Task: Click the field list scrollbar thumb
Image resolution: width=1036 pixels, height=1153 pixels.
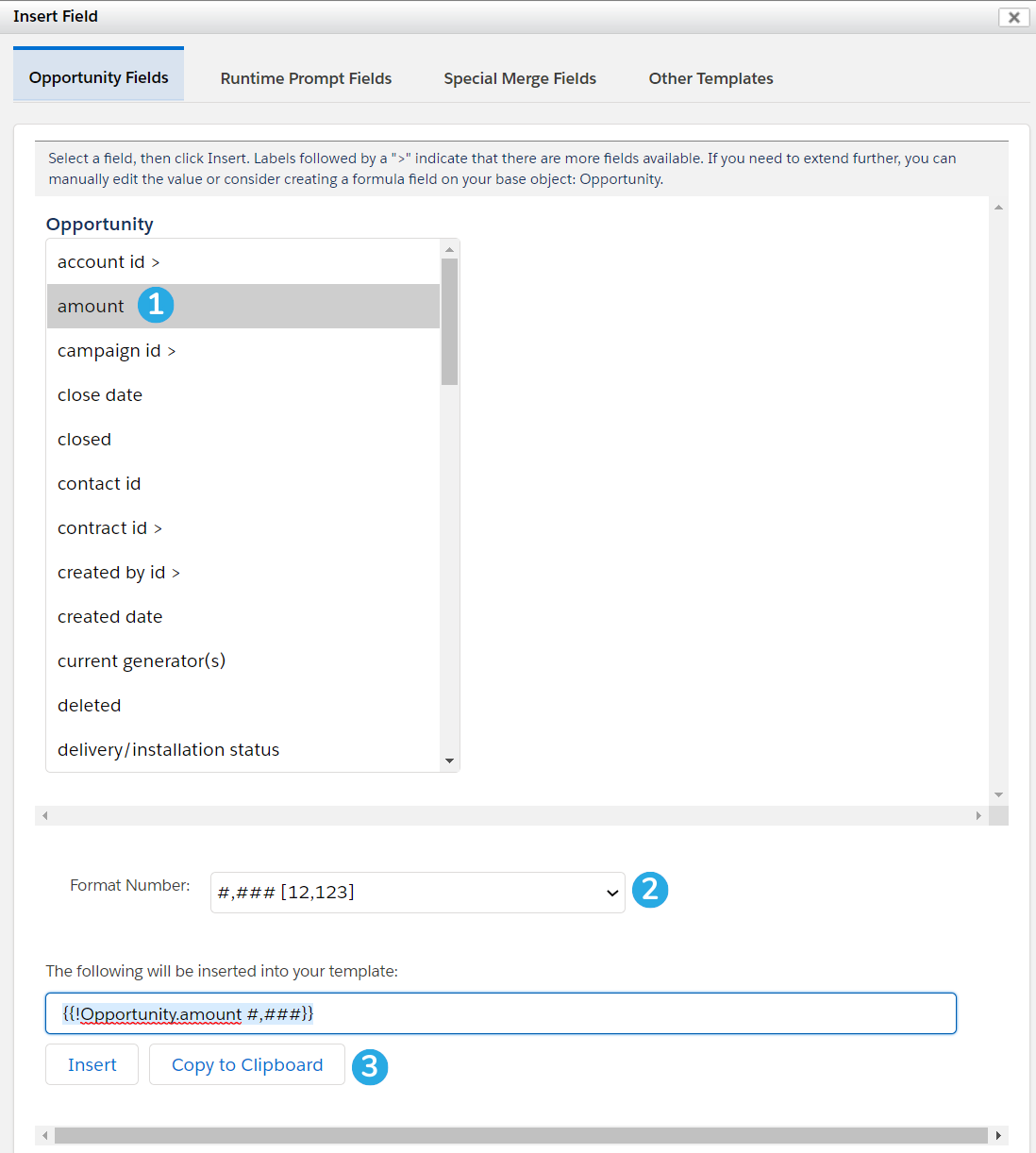Action: tap(449, 322)
